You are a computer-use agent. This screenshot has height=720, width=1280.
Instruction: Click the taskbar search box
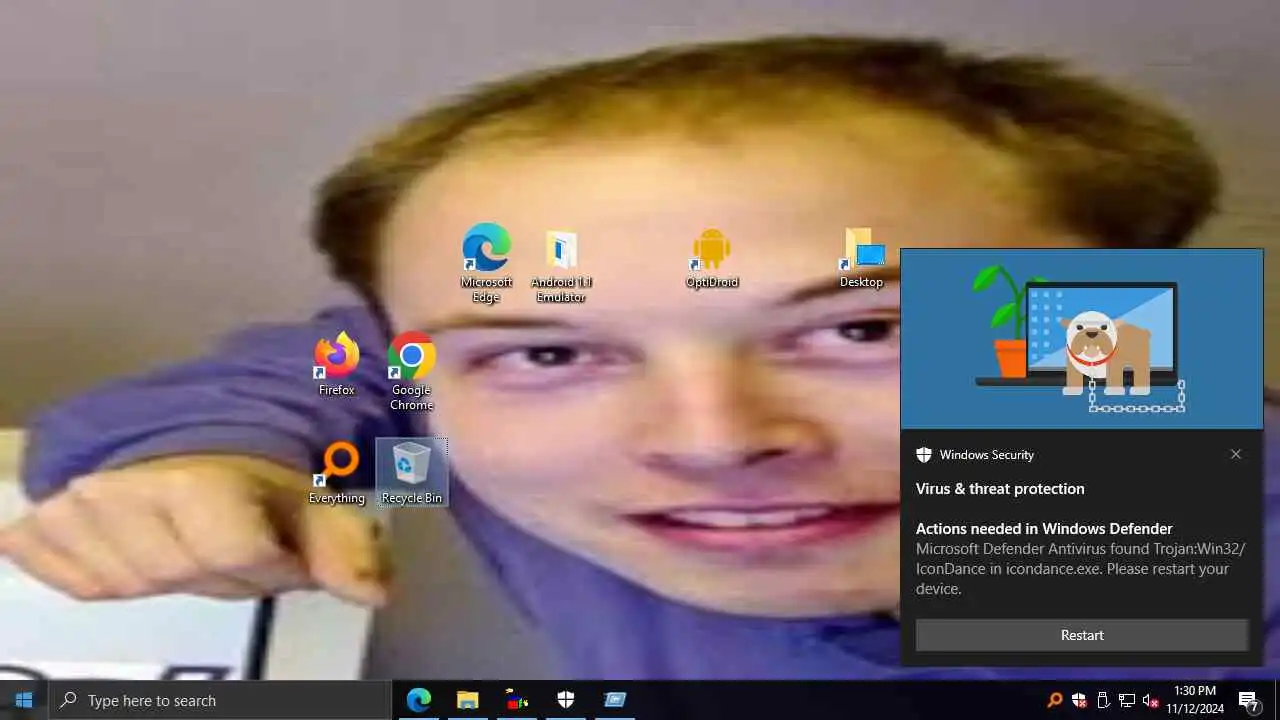[220, 700]
